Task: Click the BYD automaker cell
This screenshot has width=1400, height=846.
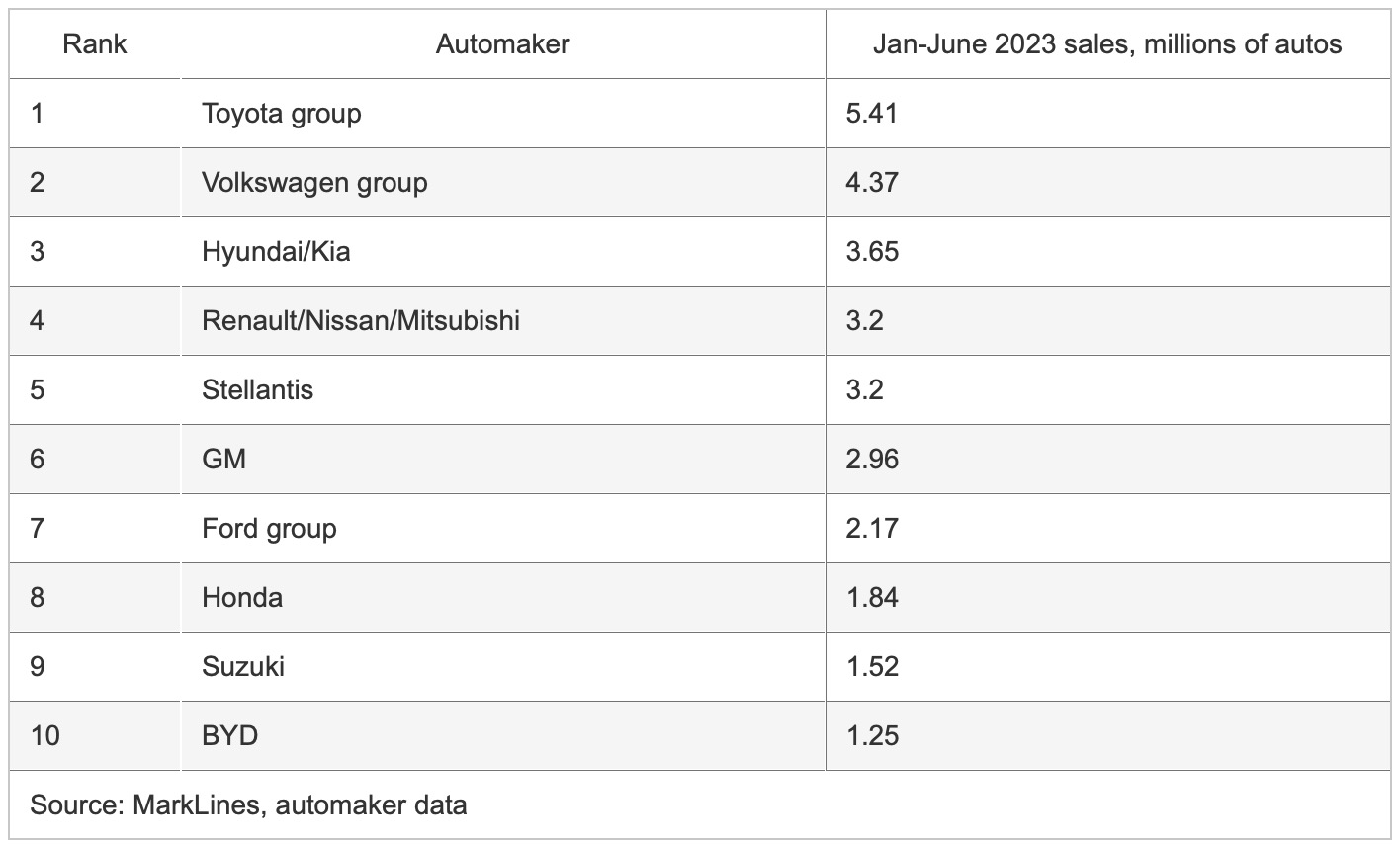Action: (230, 735)
